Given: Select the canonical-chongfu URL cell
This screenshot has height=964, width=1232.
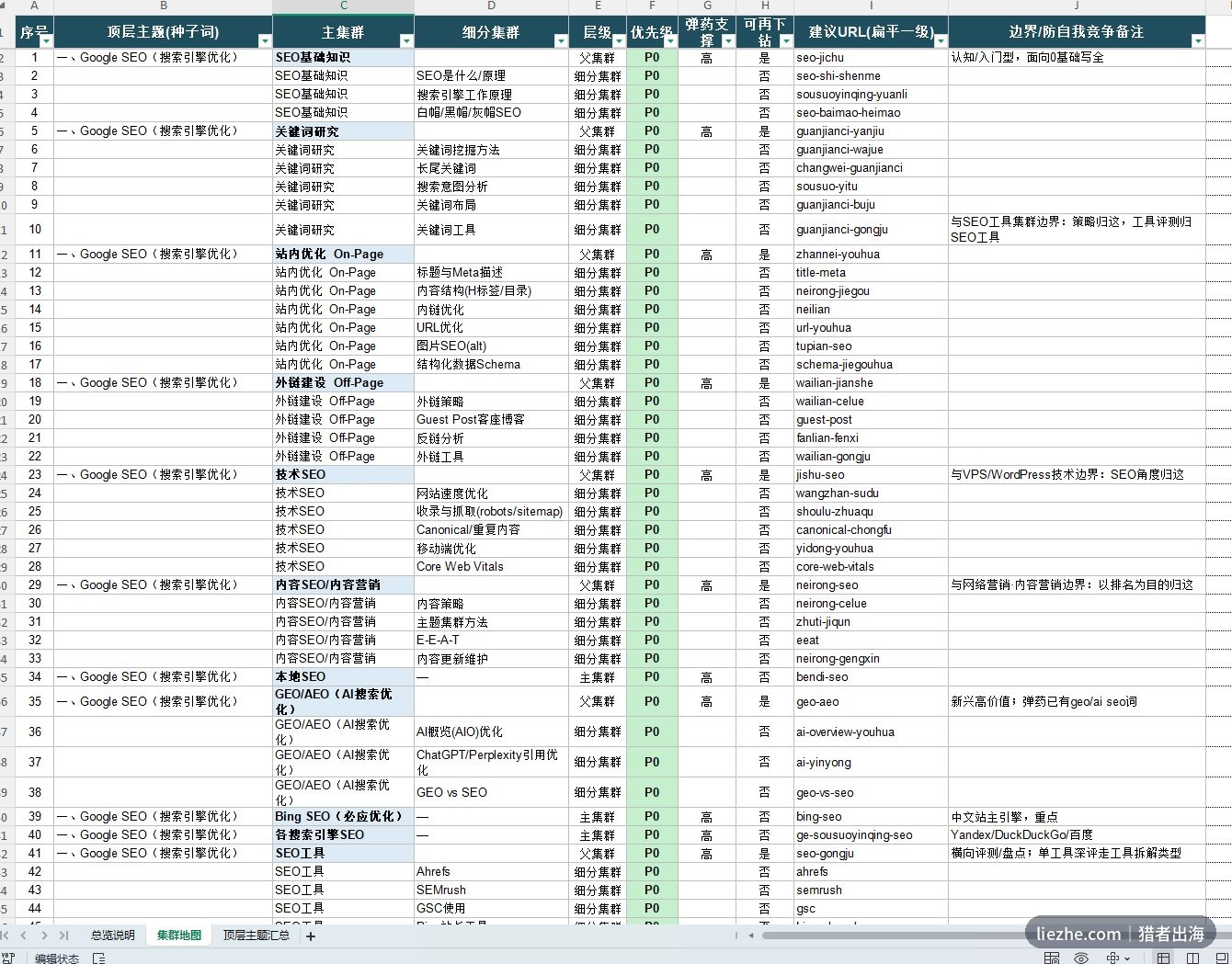Looking at the screenshot, I should (x=871, y=529).
